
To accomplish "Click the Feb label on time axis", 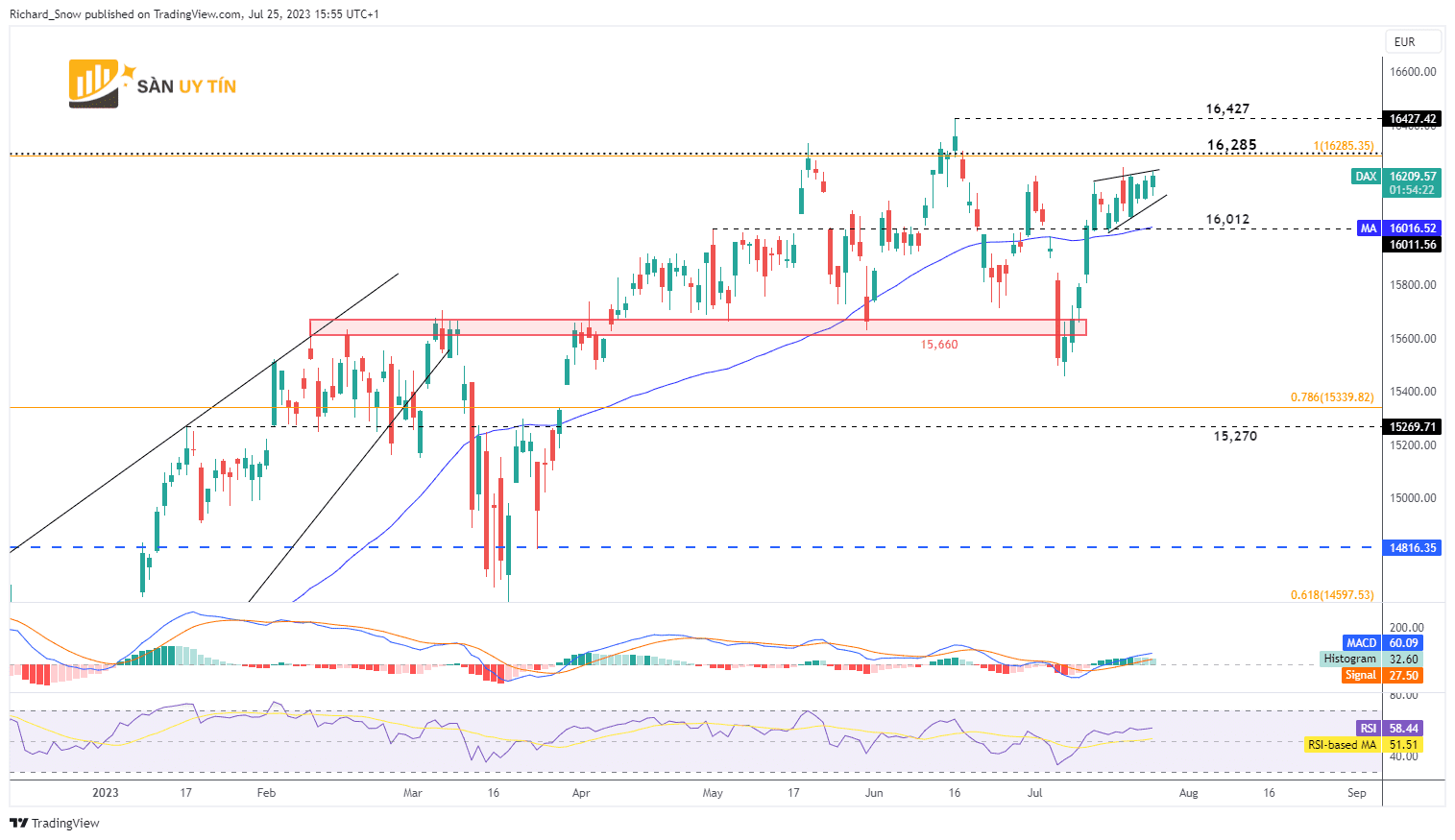I will pyautogui.click(x=266, y=793).
